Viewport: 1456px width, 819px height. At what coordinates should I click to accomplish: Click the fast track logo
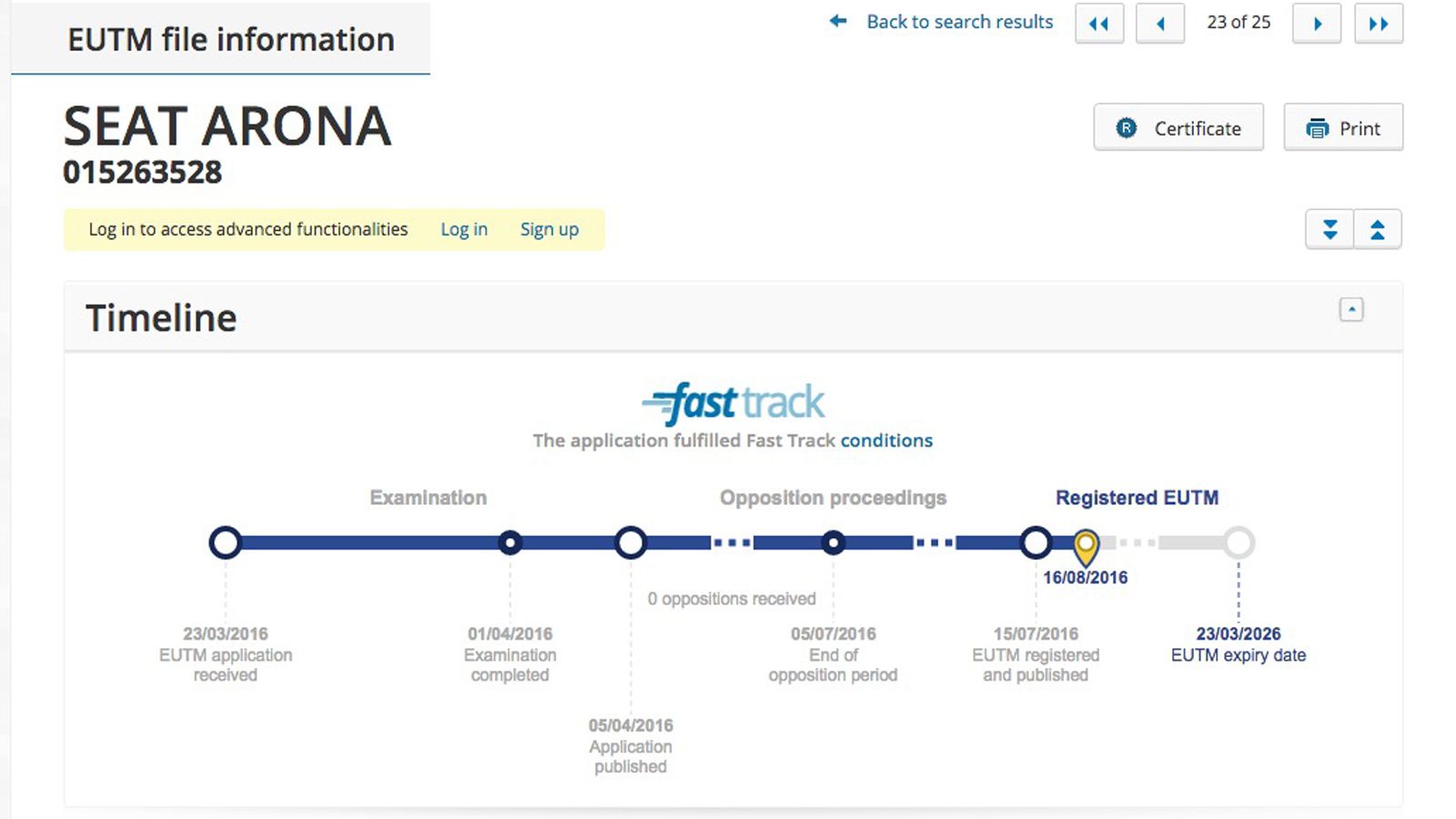(733, 403)
